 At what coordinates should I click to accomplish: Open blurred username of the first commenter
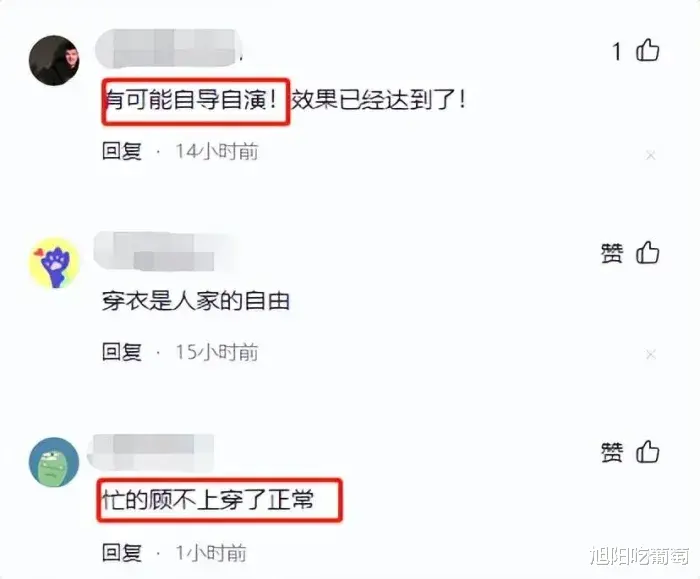(168, 48)
